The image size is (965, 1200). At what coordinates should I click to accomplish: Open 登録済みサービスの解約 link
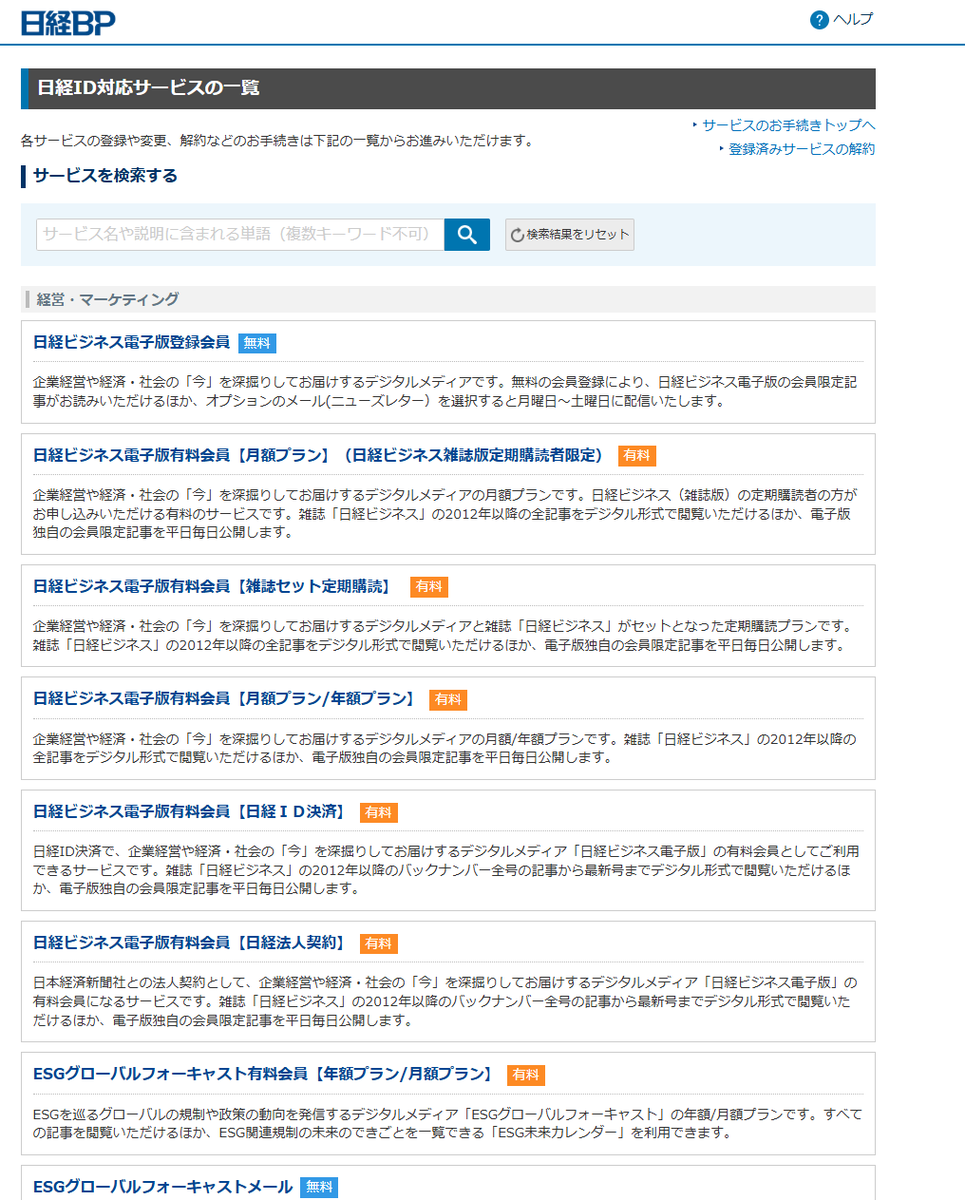pos(802,149)
